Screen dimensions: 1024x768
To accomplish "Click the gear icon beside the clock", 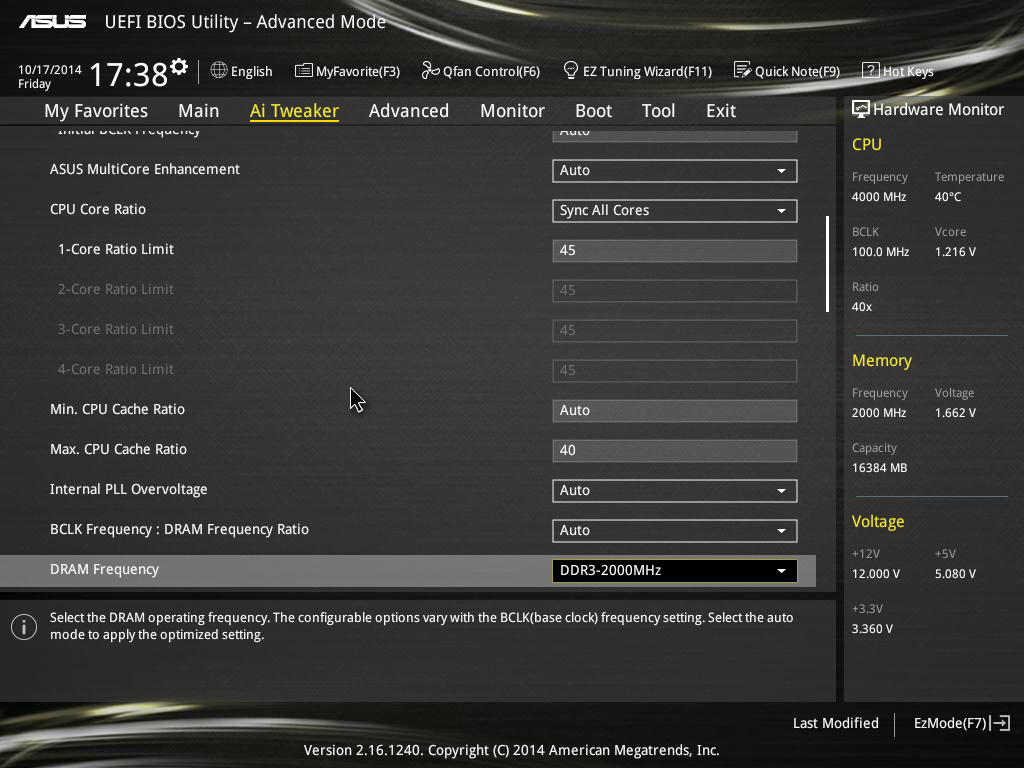I will pyautogui.click(x=179, y=67).
